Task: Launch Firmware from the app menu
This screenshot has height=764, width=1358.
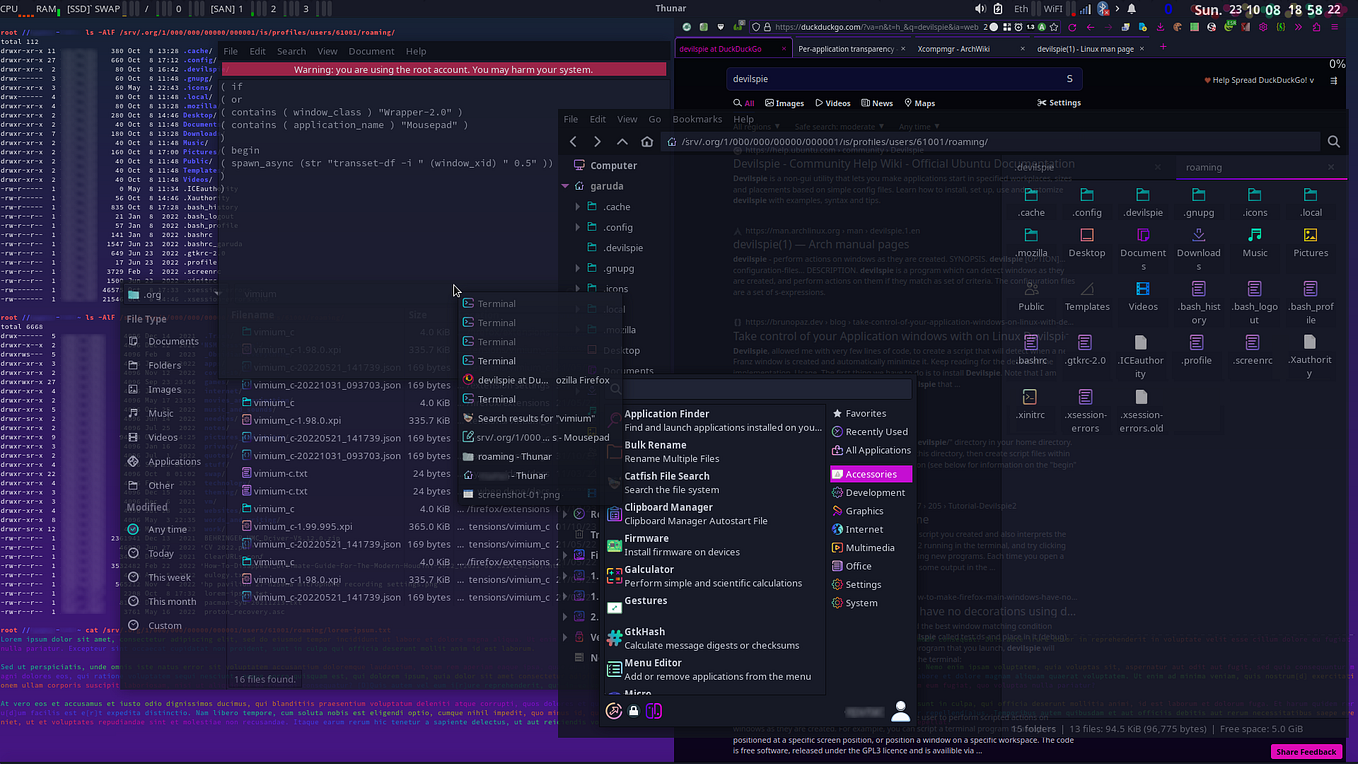Action: [x=715, y=545]
